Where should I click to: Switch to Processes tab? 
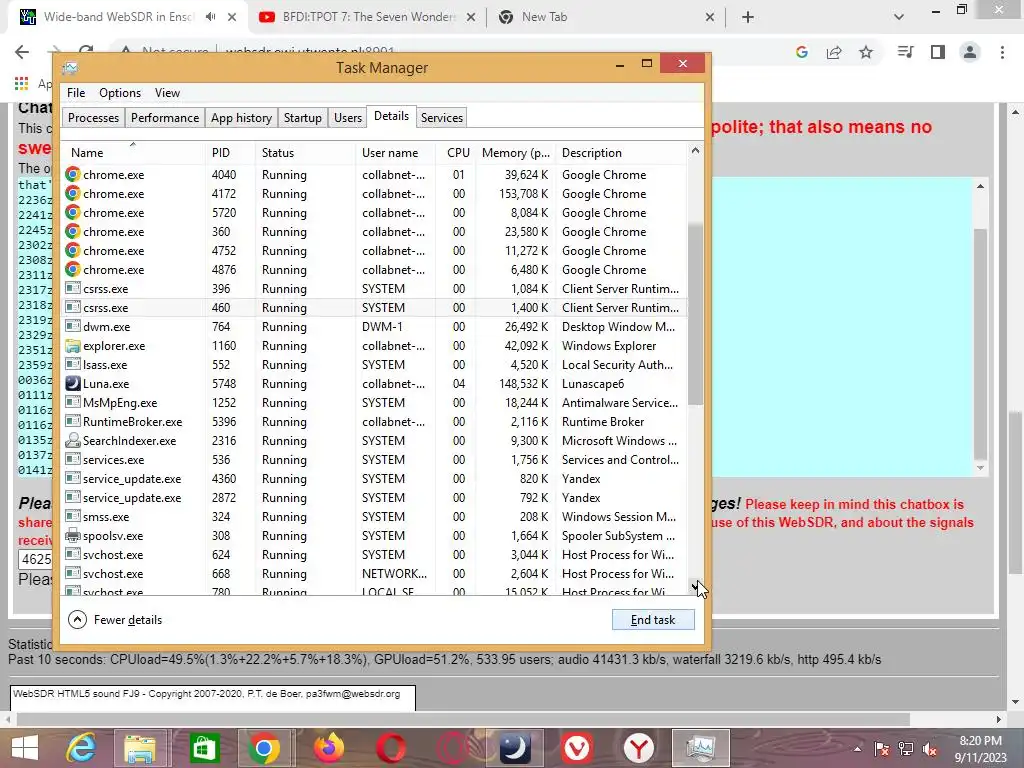point(93,118)
